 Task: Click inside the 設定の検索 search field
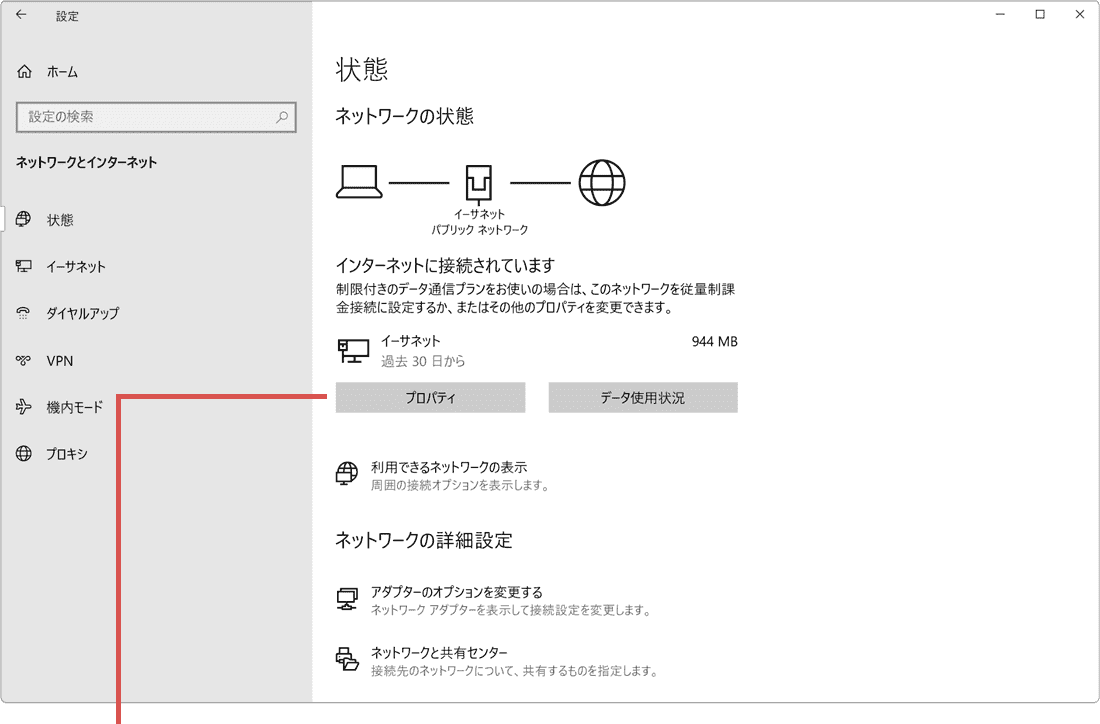coord(156,117)
